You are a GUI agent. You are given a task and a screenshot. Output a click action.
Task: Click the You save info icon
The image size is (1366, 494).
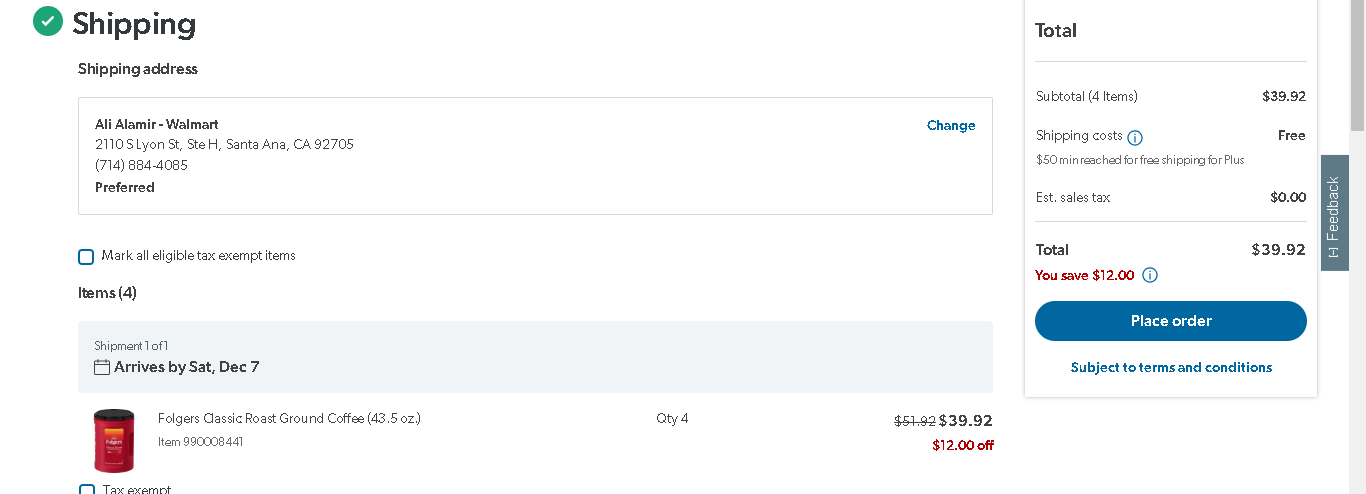1150,275
